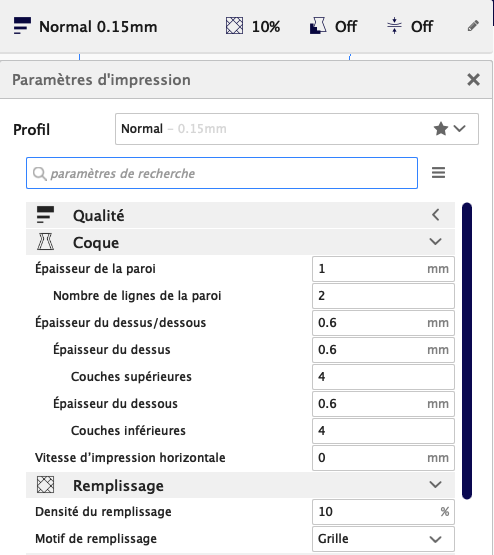The image size is (494, 555).
Task: Open the Motif de remplissage Grille dropdown
Action: (383, 539)
